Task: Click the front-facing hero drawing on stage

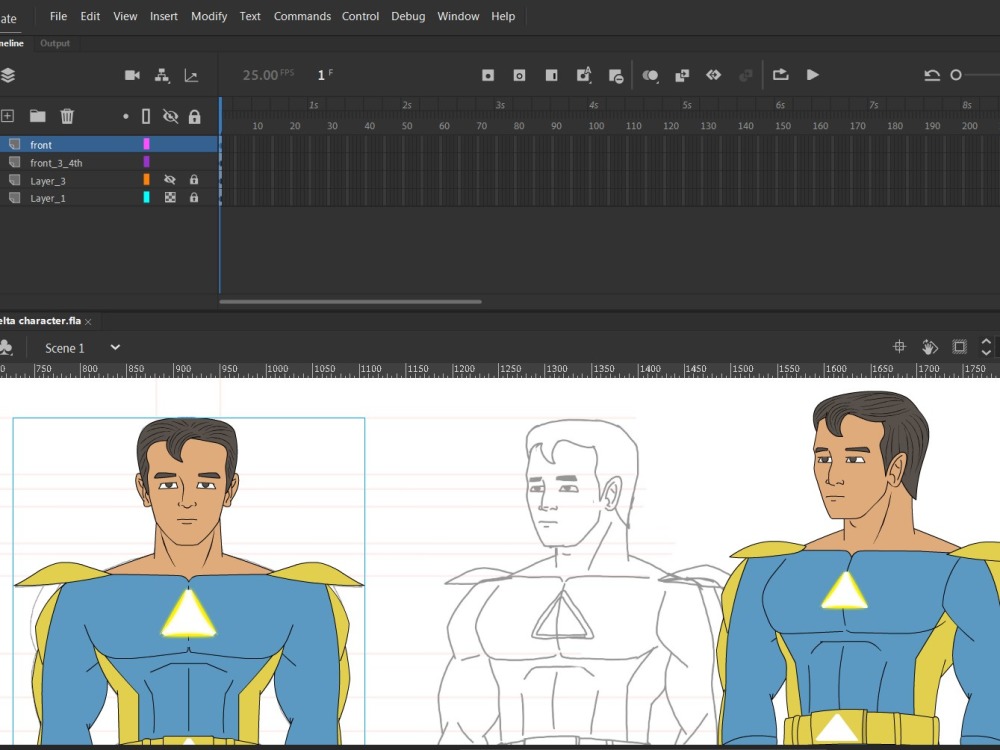Action: click(x=189, y=580)
